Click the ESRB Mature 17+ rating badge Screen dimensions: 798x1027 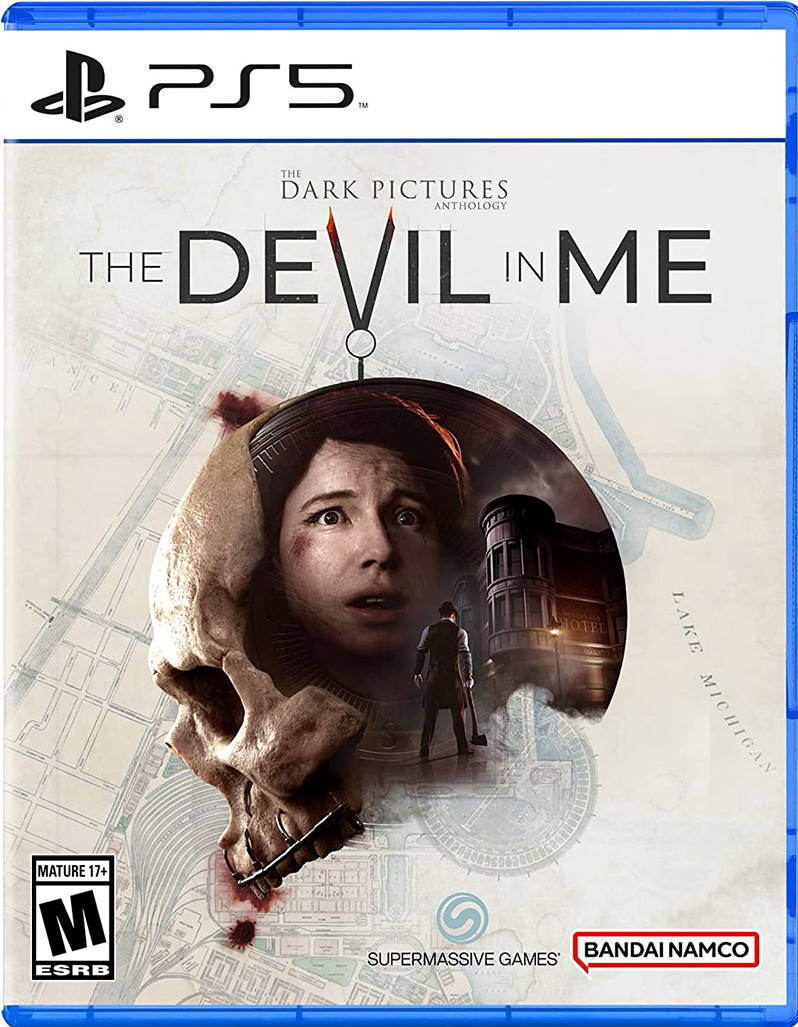73,918
